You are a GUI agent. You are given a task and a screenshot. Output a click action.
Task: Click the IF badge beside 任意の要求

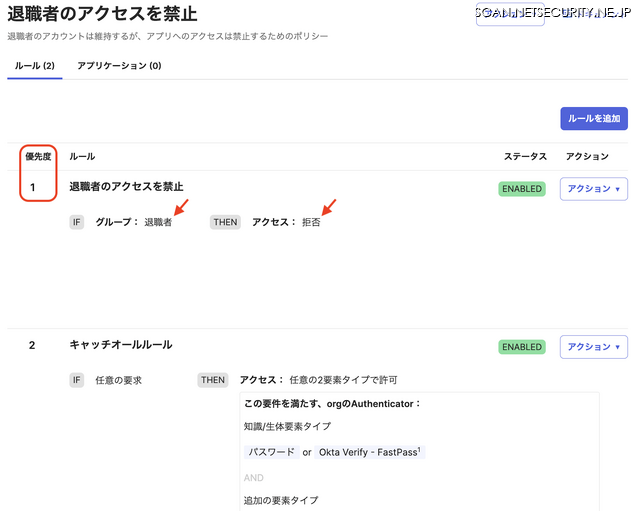(x=77, y=380)
